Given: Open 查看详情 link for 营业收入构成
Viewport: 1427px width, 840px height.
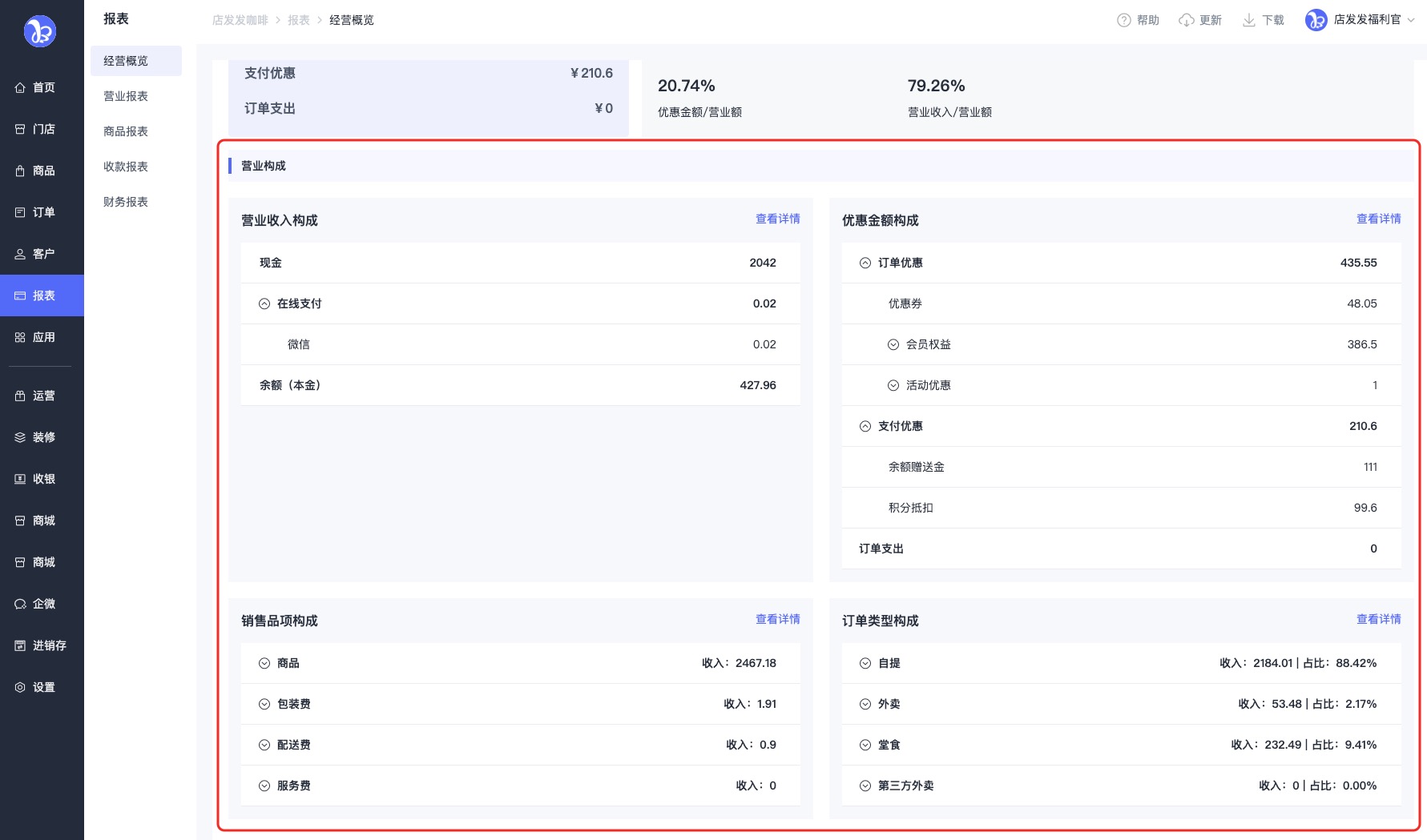Looking at the screenshot, I should pos(777,219).
